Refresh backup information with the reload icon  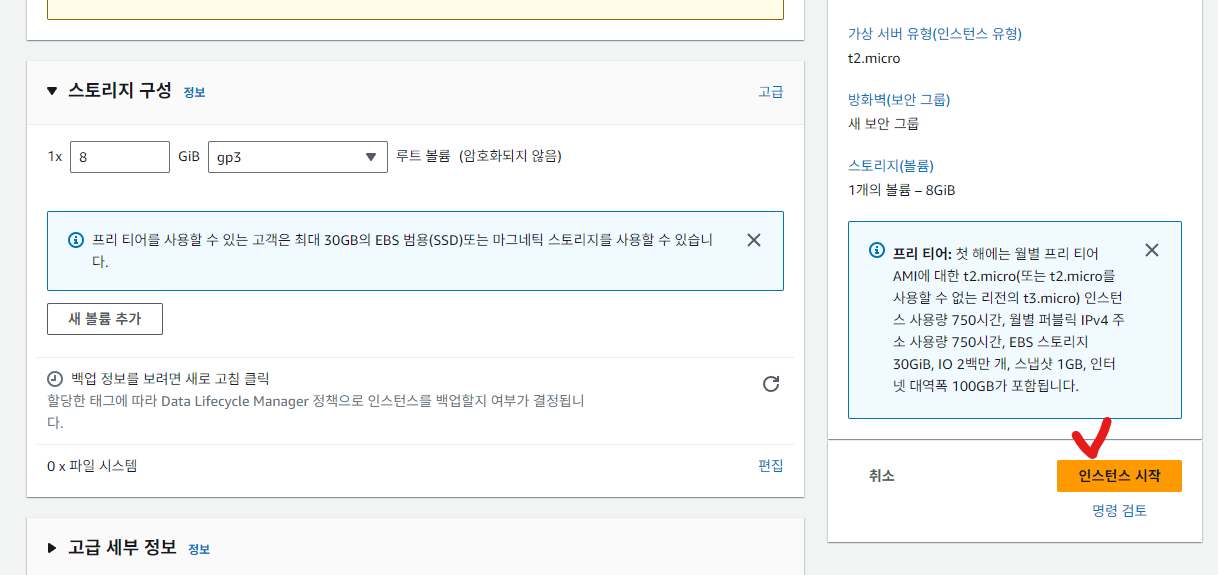[771, 384]
